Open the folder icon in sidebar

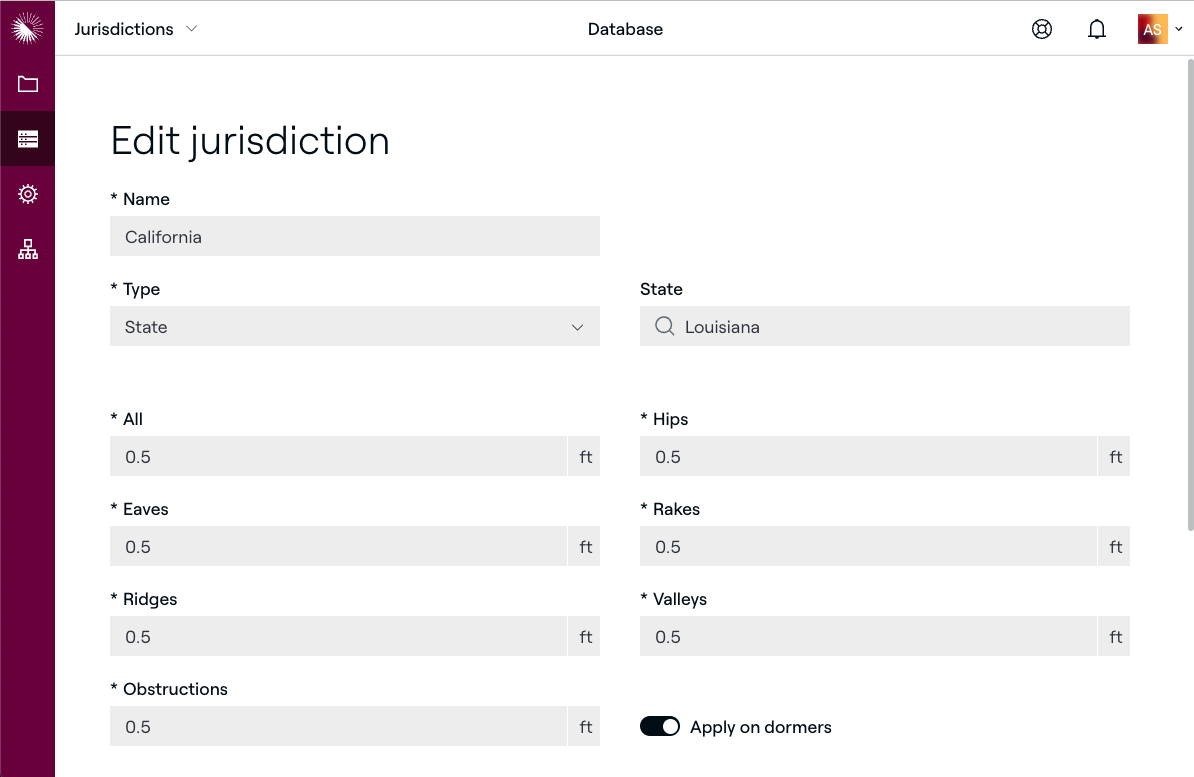pos(27,84)
